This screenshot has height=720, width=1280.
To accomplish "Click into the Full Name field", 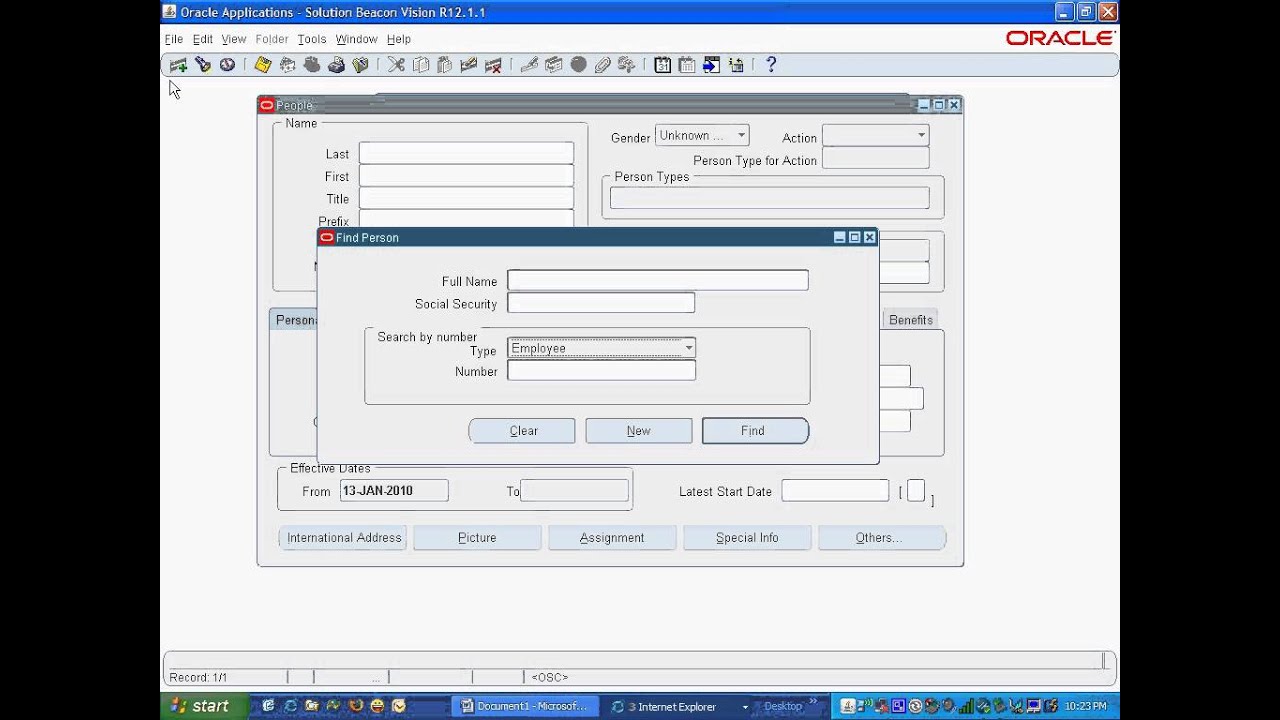I will tap(658, 281).
